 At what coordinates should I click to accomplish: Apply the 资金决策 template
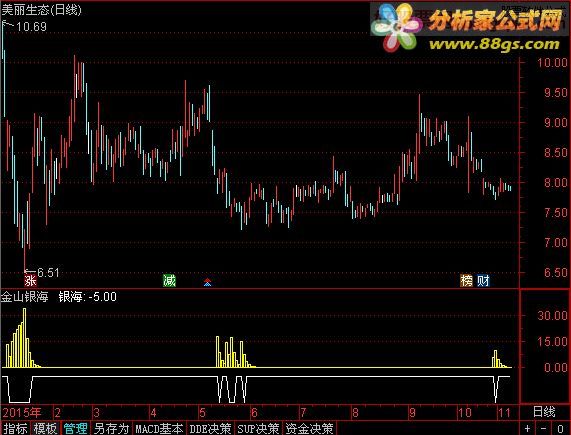(309, 428)
